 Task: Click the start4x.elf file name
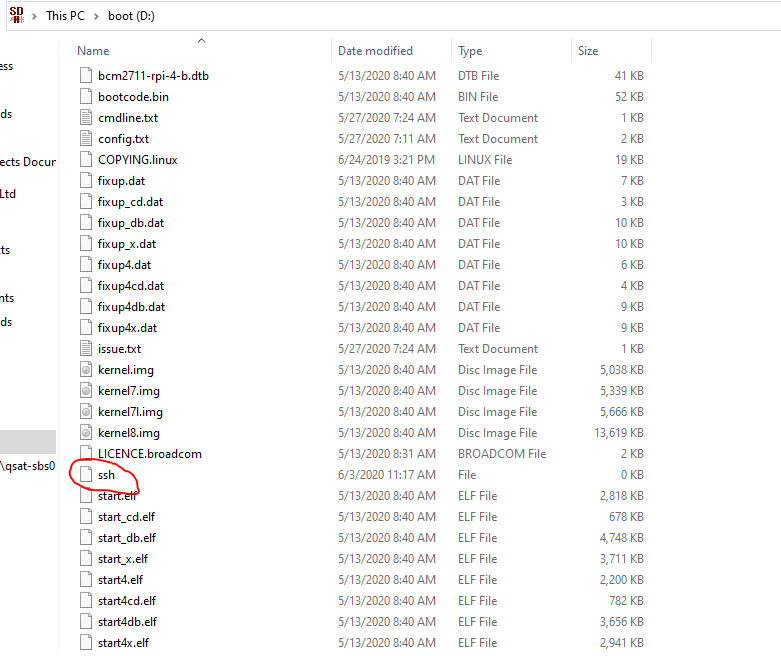tap(124, 643)
